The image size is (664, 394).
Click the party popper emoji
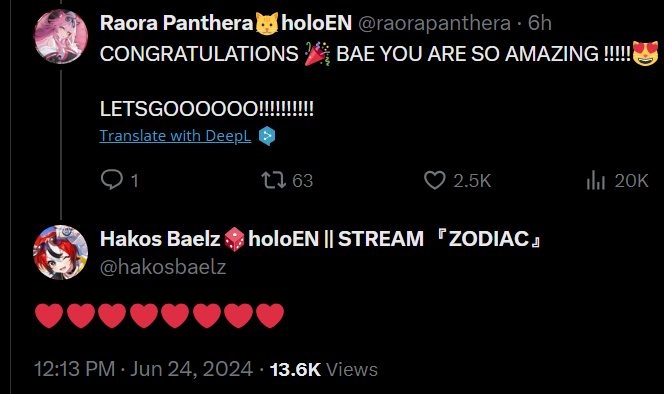point(317,54)
